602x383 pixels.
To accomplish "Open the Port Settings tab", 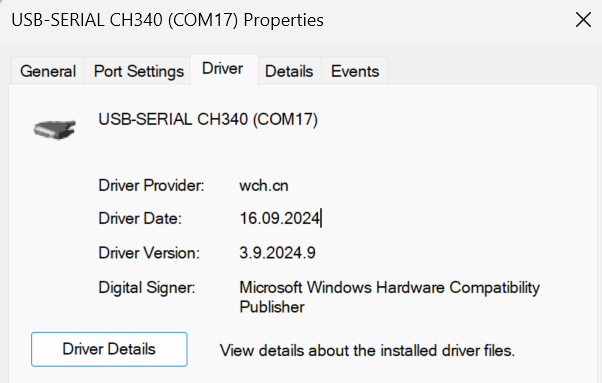I will point(139,71).
